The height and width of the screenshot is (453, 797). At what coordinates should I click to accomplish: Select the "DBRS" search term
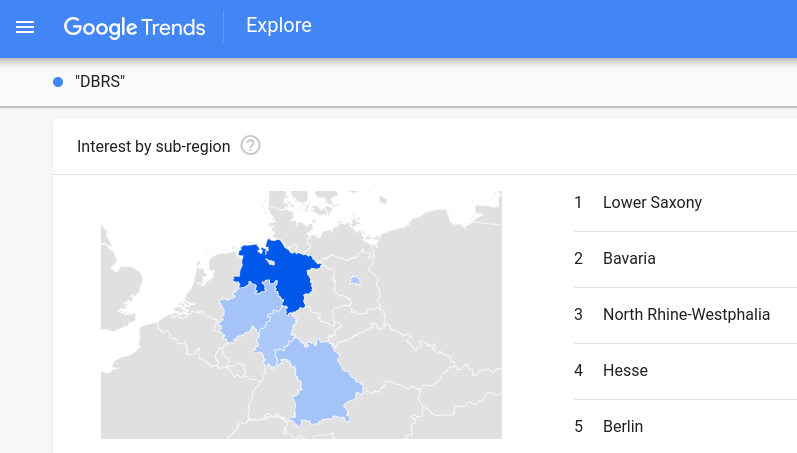[x=100, y=81]
